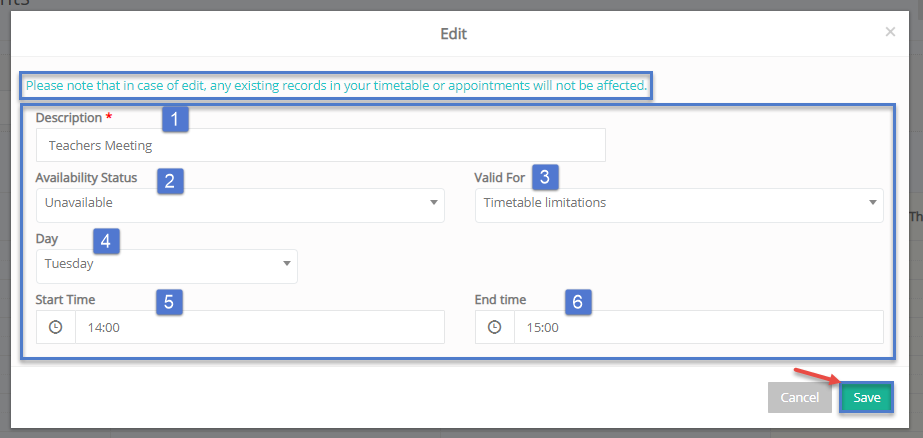Click the teal notice about existing records
This screenshot has height=438, width=923.
click(x=336, y=86)
